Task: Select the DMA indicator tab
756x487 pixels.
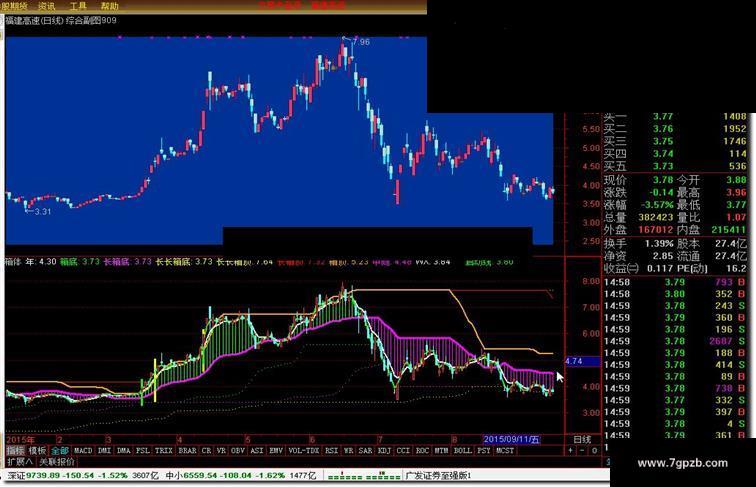Action: pyautogui.click(x=123, y=451)
